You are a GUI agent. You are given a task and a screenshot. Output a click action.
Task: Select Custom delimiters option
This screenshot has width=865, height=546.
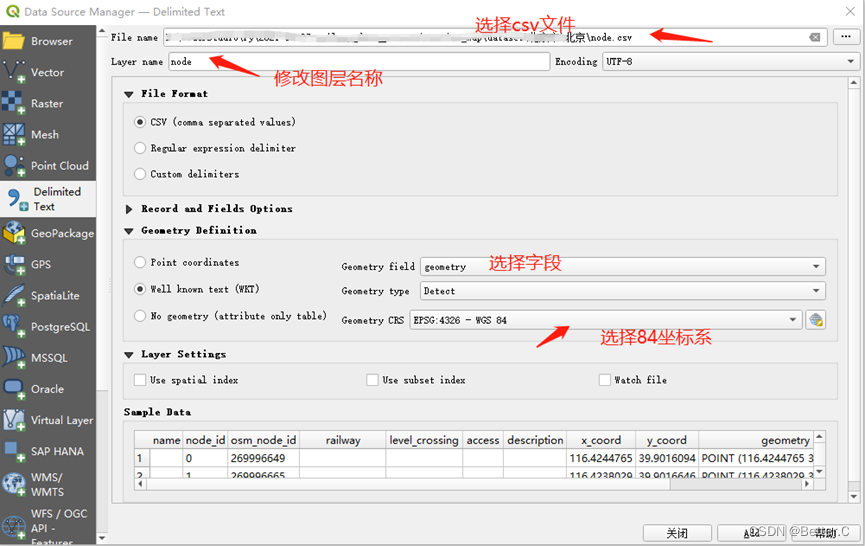140,174
